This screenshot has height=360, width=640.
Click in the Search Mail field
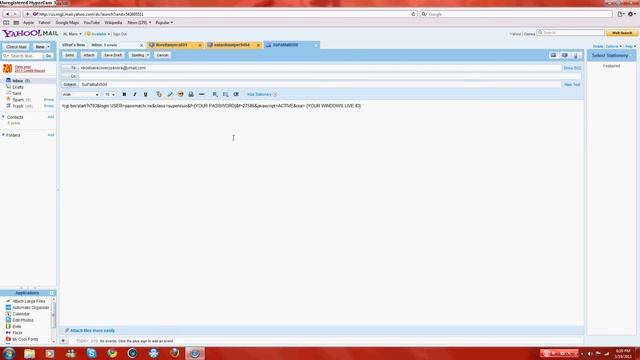(22, 56)
